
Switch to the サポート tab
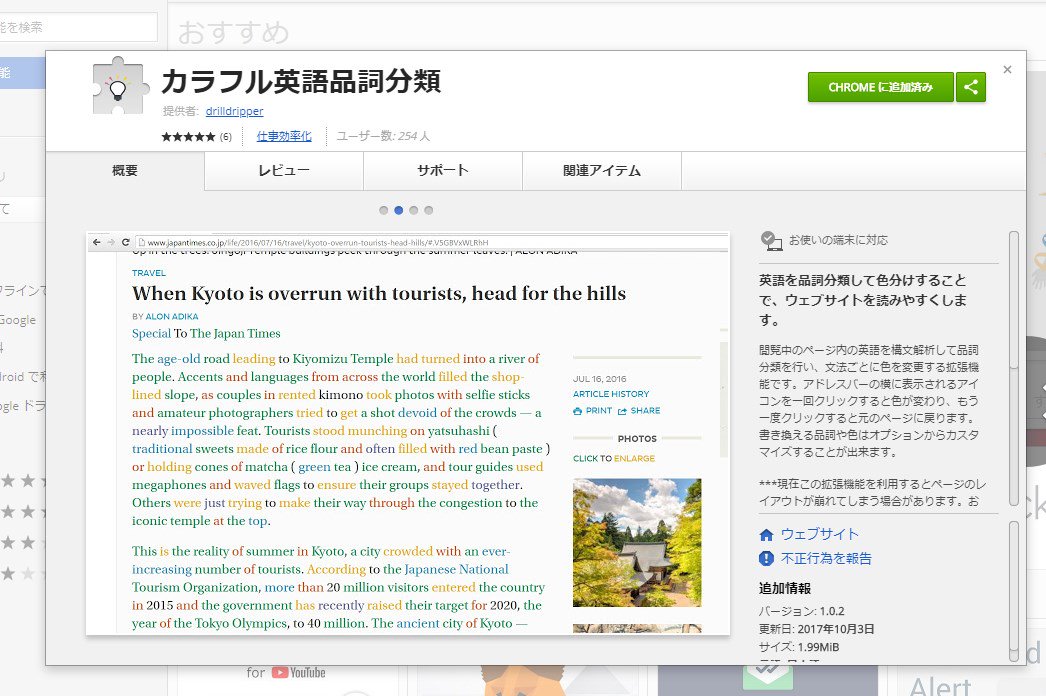point(442,170)
